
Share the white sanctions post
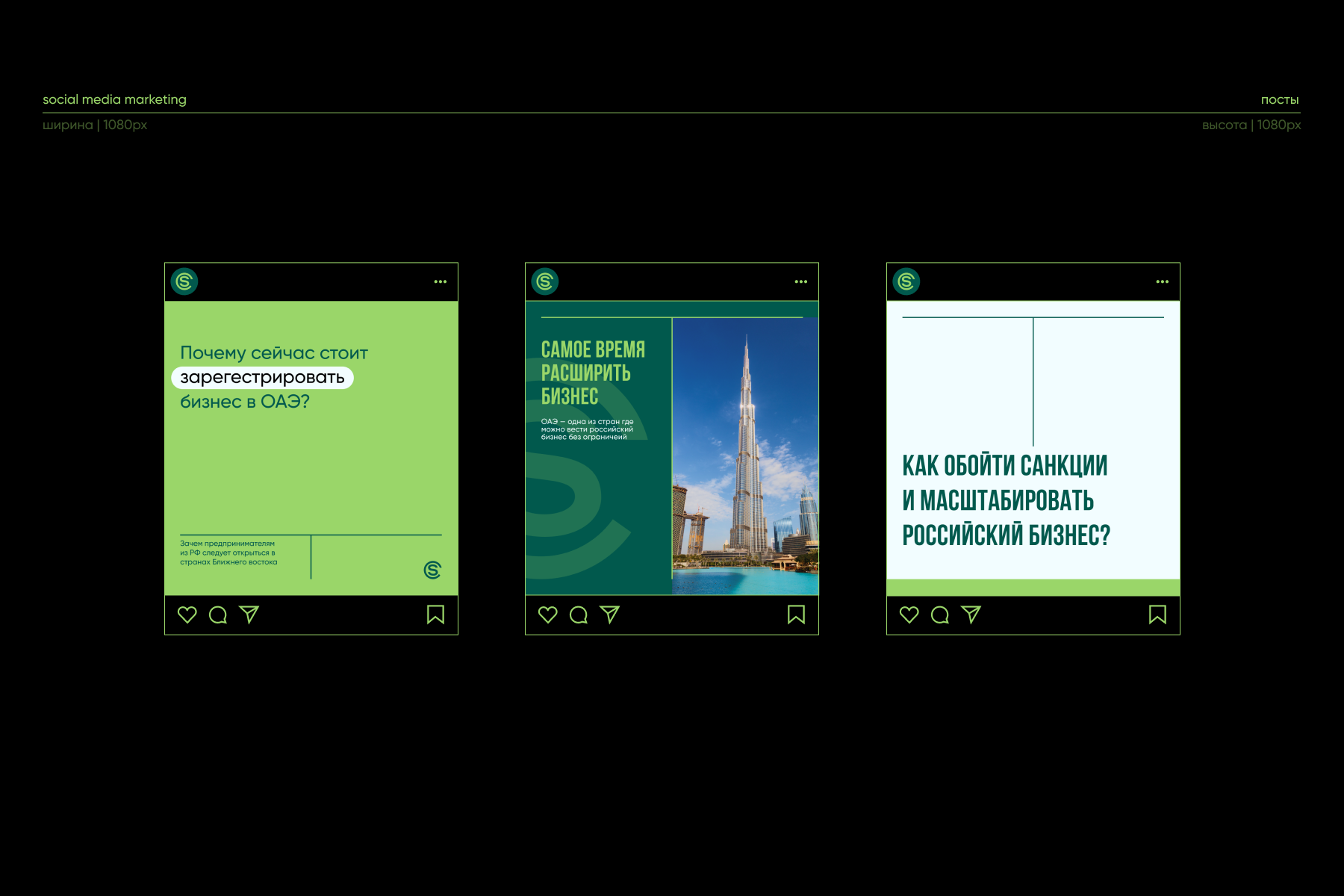coord(971,615)
